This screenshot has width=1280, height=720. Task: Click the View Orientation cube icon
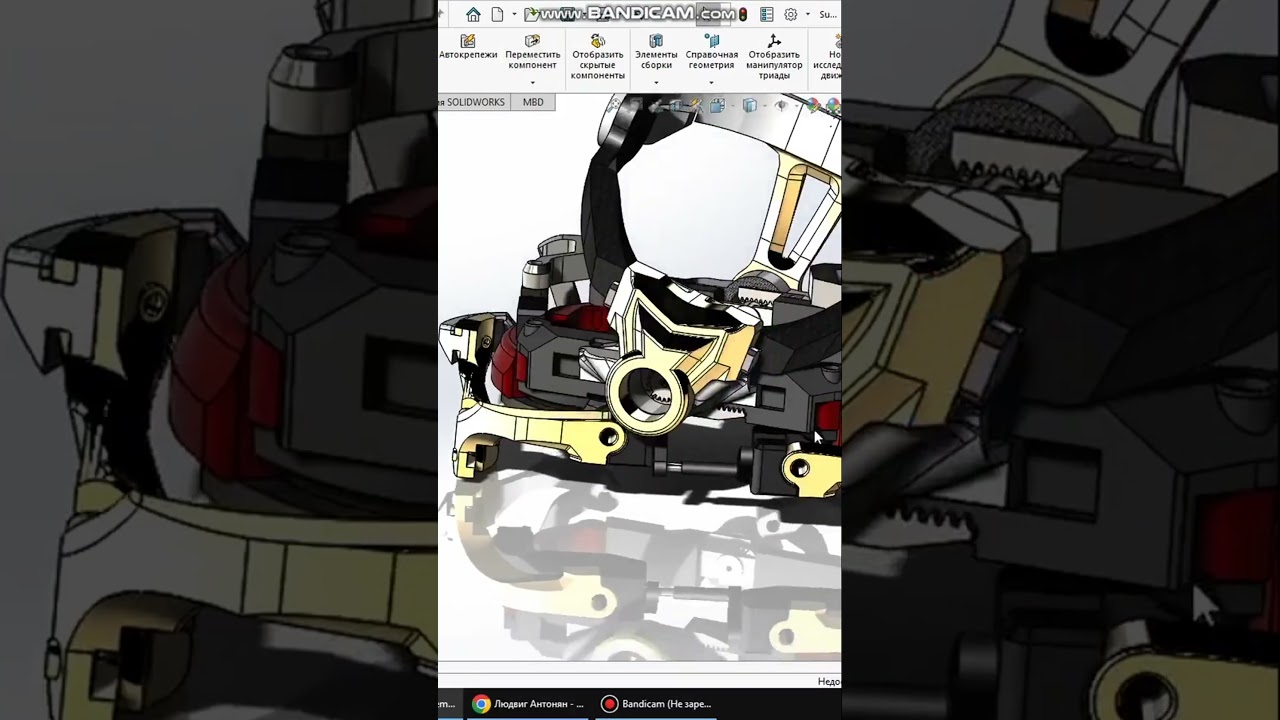click(717, 106)
